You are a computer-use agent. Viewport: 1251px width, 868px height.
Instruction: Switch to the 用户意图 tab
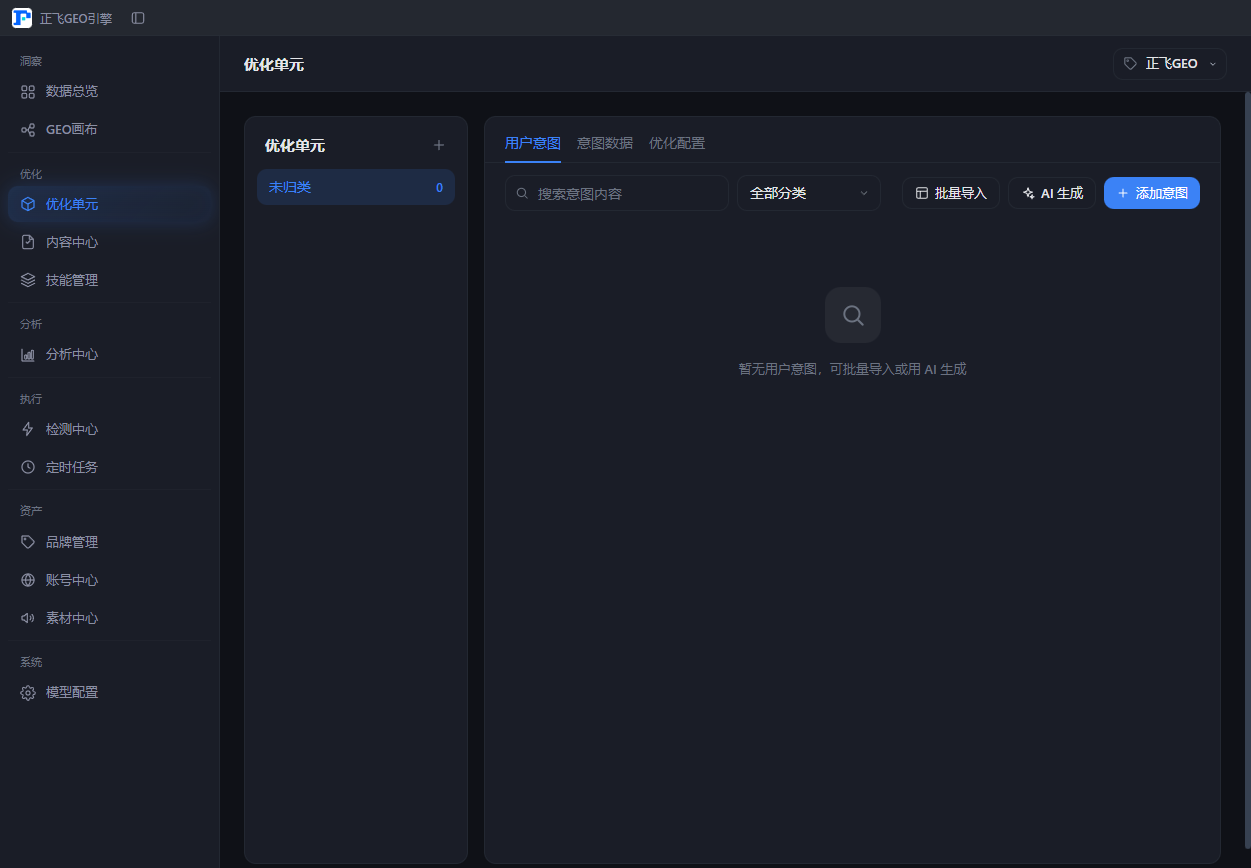point(533,143)
